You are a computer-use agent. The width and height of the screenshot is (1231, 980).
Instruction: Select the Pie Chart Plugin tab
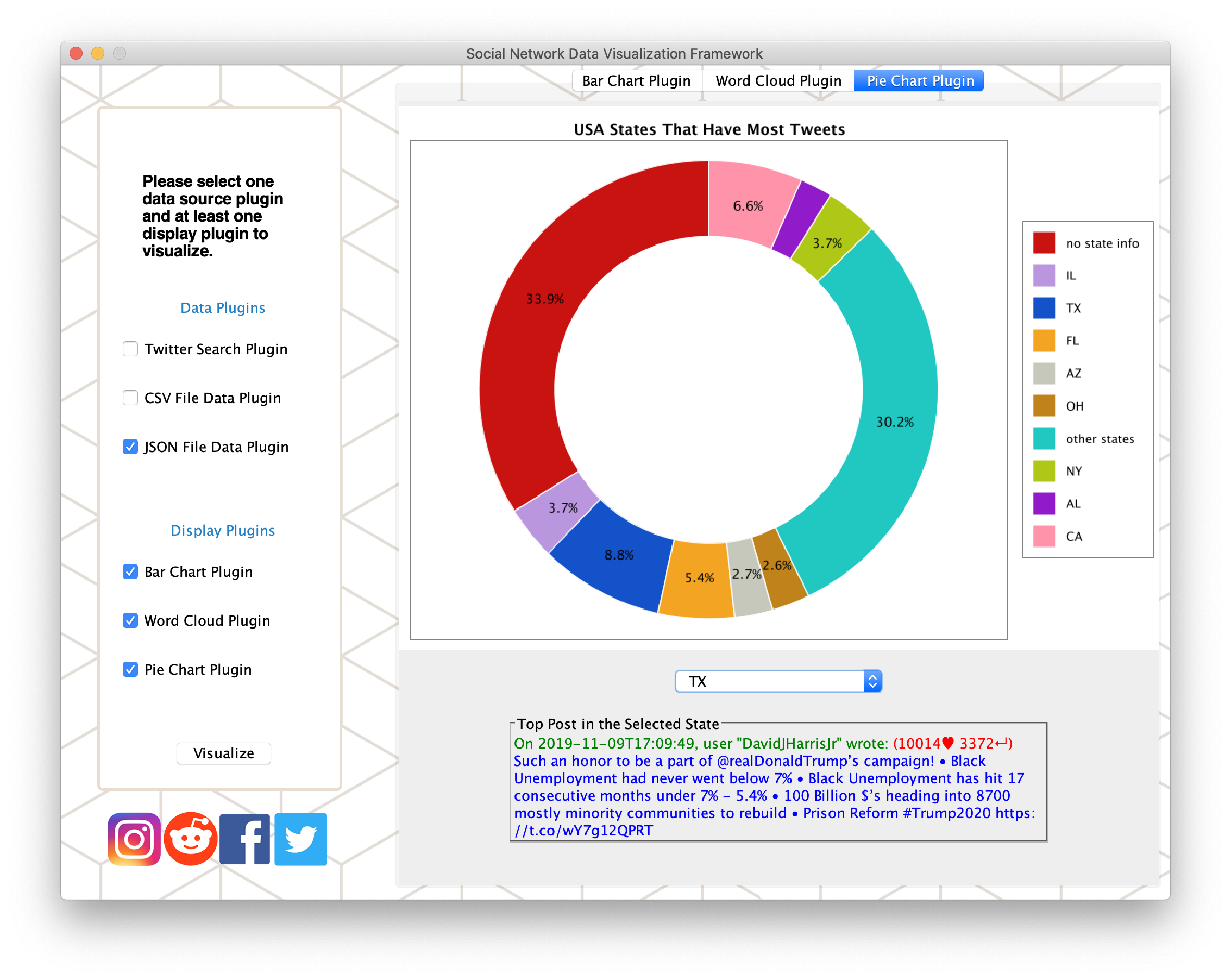coord(920,80)
